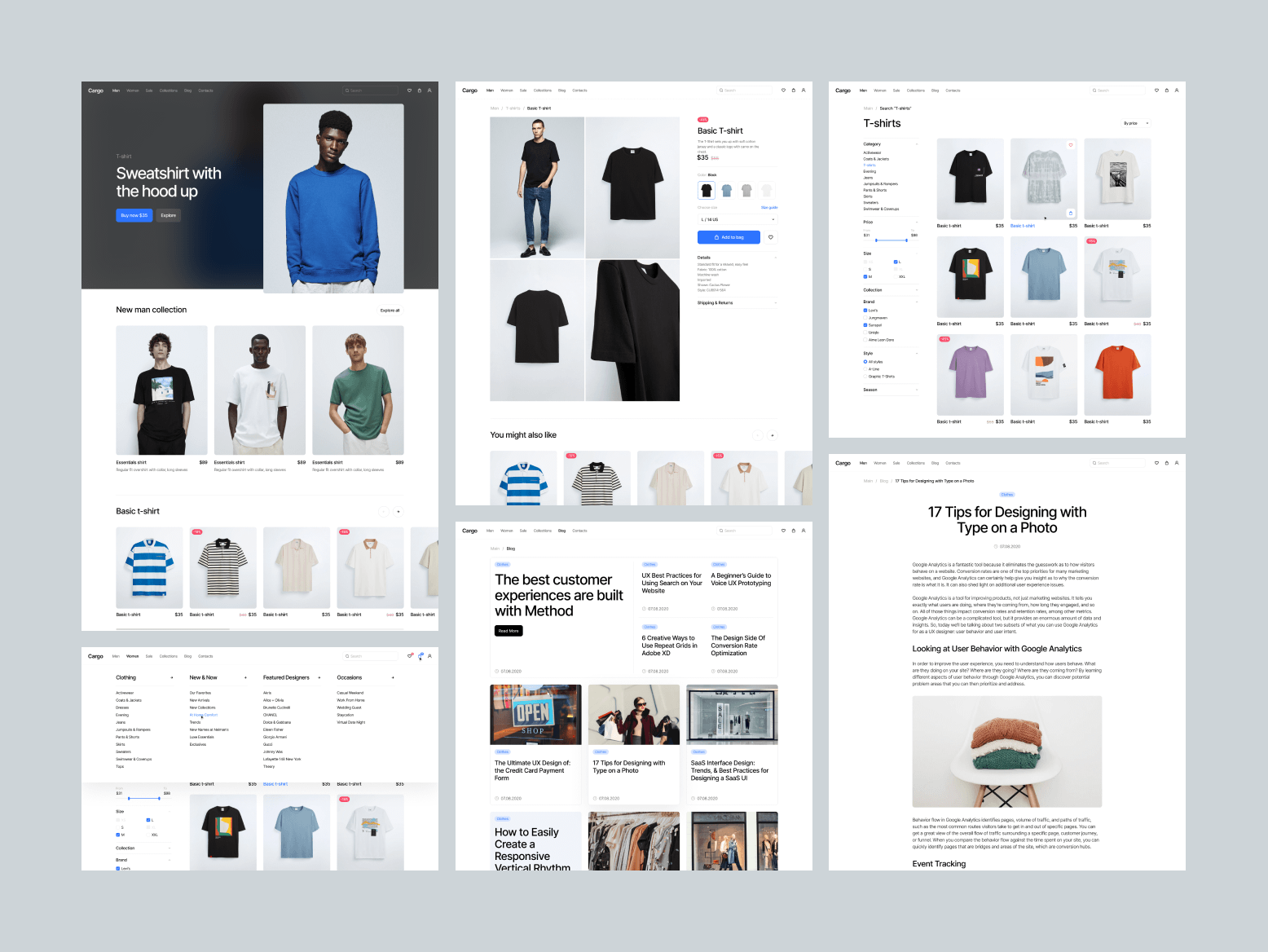The width and height of the screenshot is (1268, 952).
Task: Open the L / 14 US size dropdown
Action: (737, 219)
